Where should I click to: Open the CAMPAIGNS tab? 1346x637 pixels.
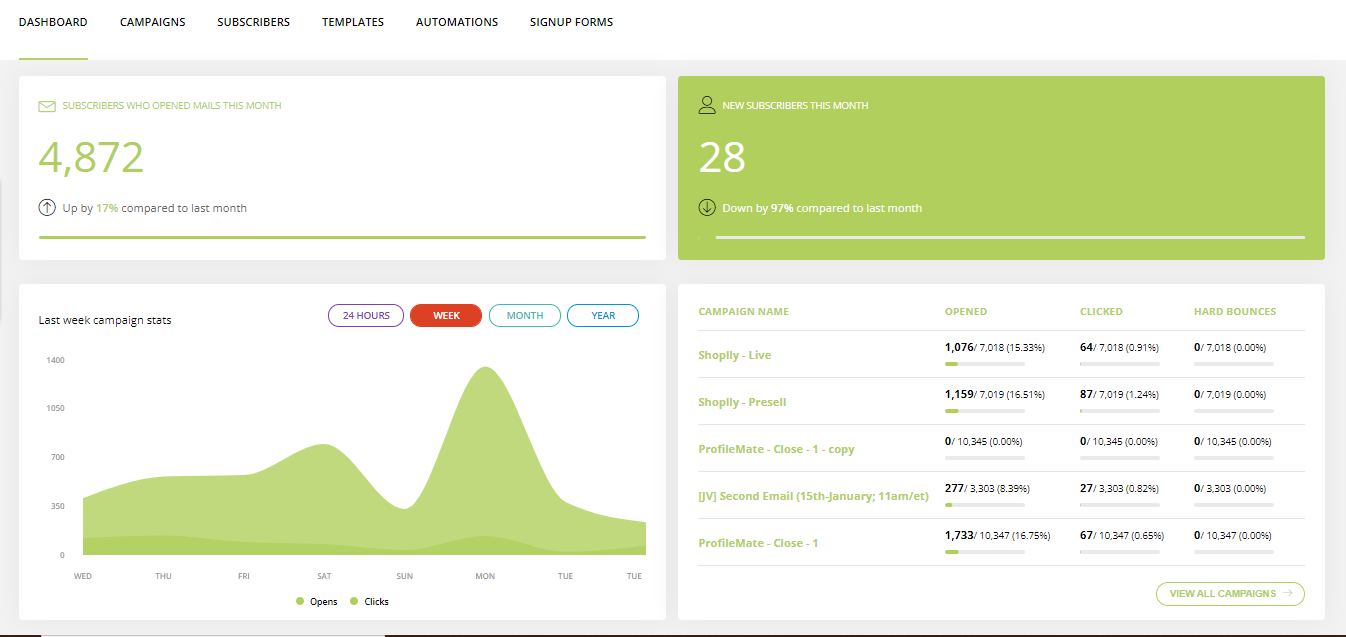[x=152, y=22]
